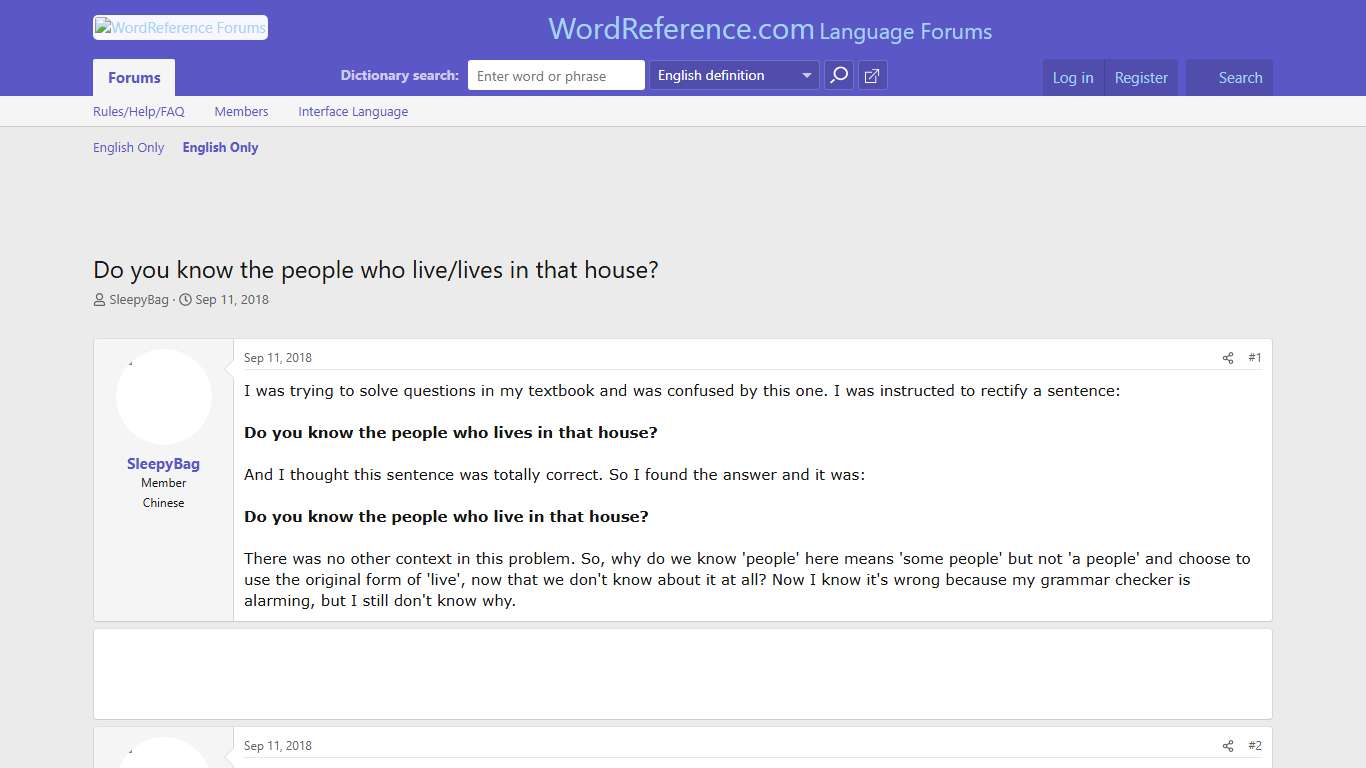1366x768 pixels.
Task: Open the English Only breadcrumb link
Action: tap(128, 147)
